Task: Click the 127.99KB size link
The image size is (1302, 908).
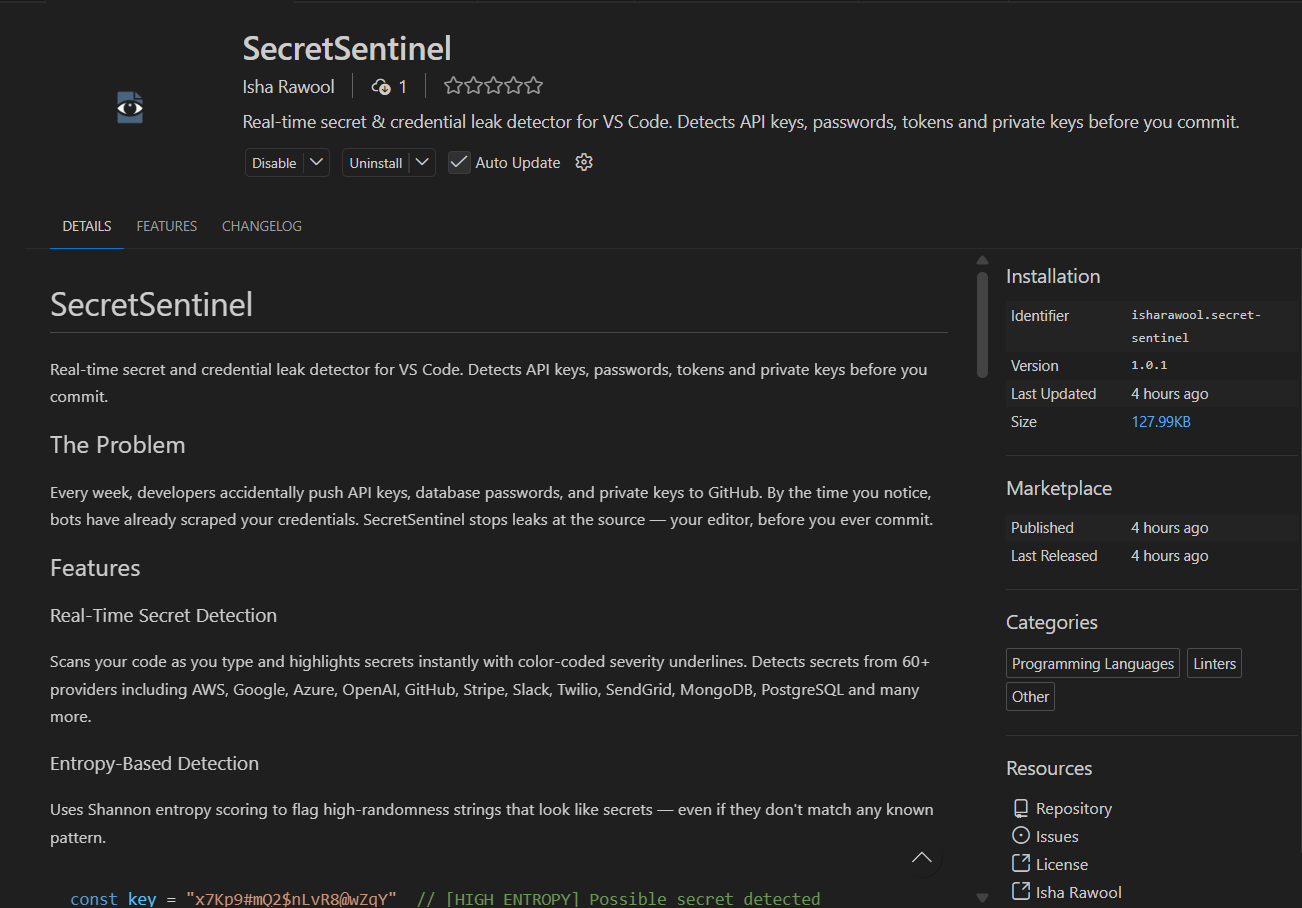Action: point(1161,422)
